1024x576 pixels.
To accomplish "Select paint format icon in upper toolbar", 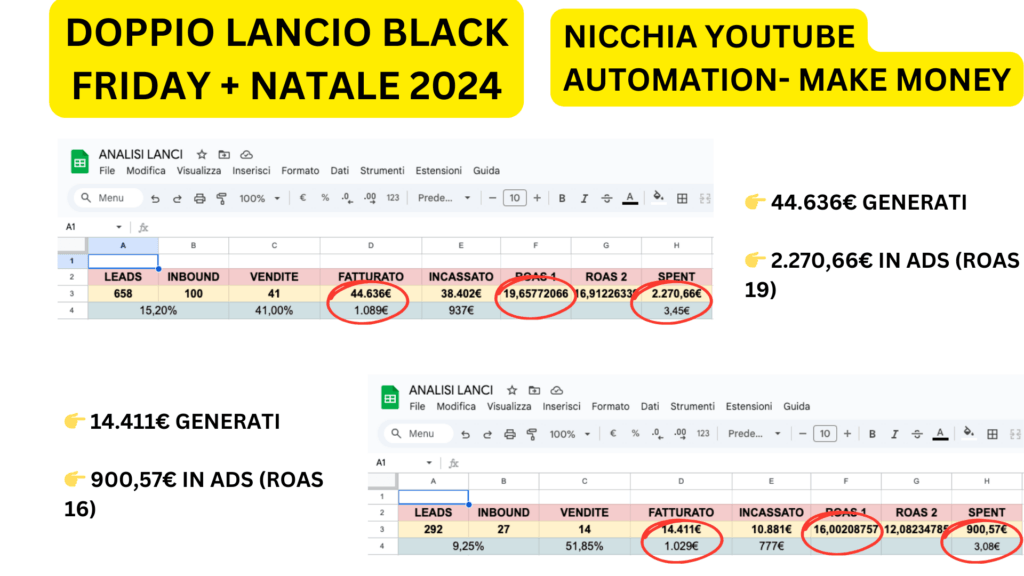I will (x=222, y=199).
